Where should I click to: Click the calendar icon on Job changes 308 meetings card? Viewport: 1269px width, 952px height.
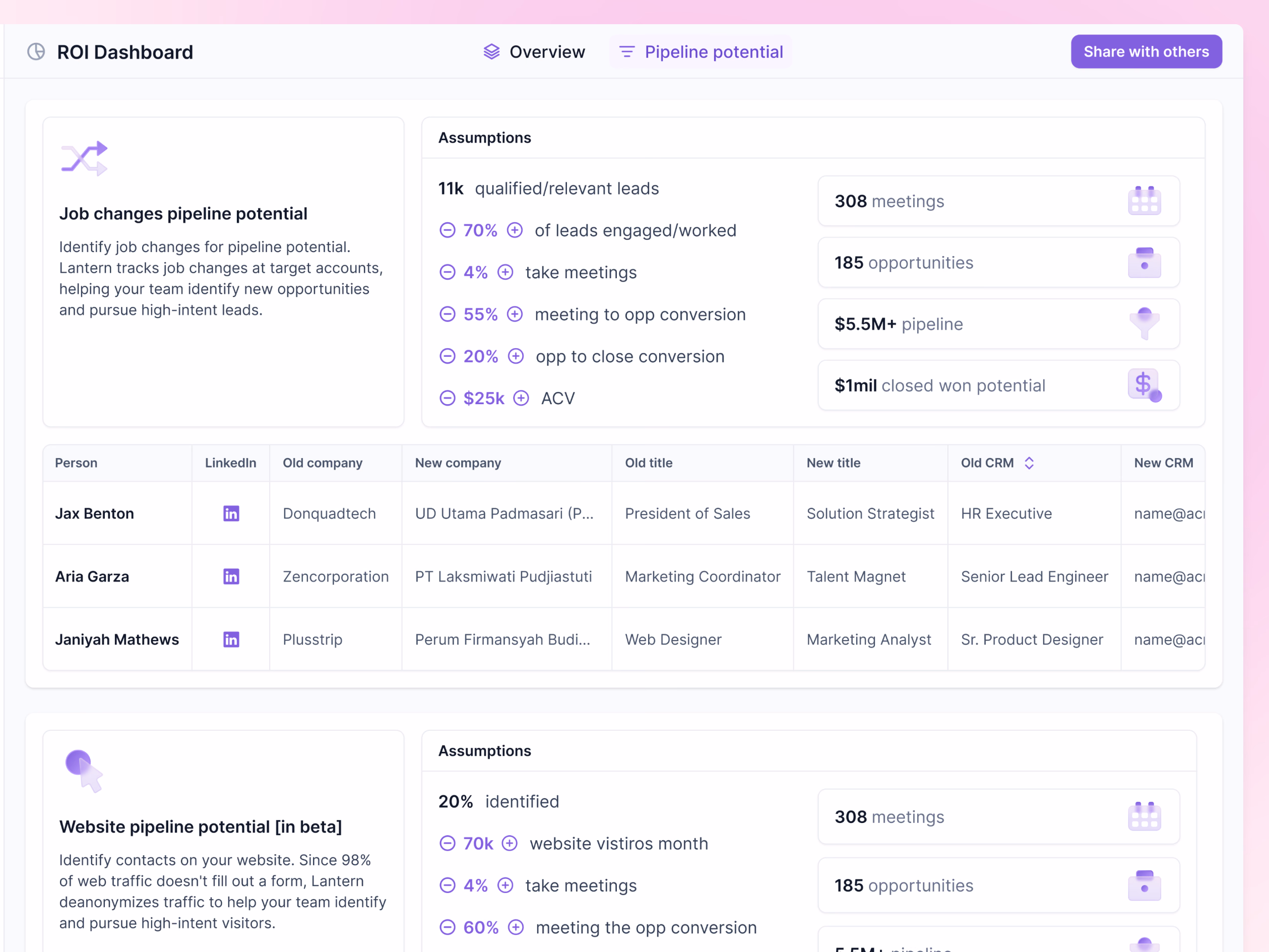pos(1144,201)
